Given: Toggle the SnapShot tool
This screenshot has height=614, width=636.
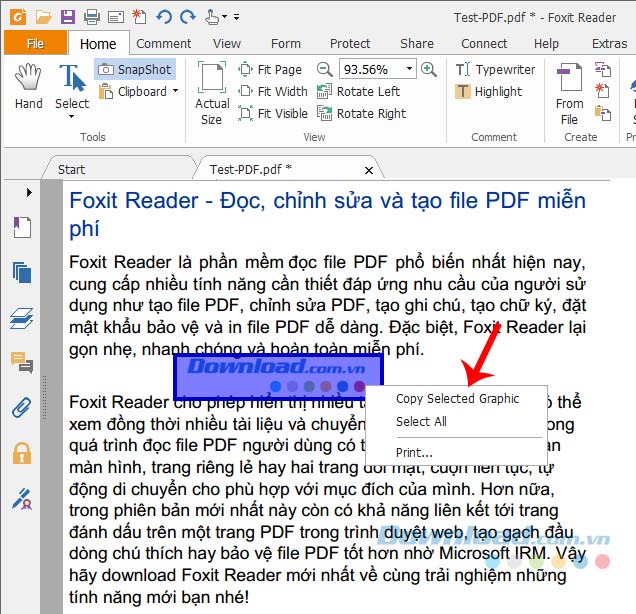Looking at the screenshot, I should (x=135, y=69).
